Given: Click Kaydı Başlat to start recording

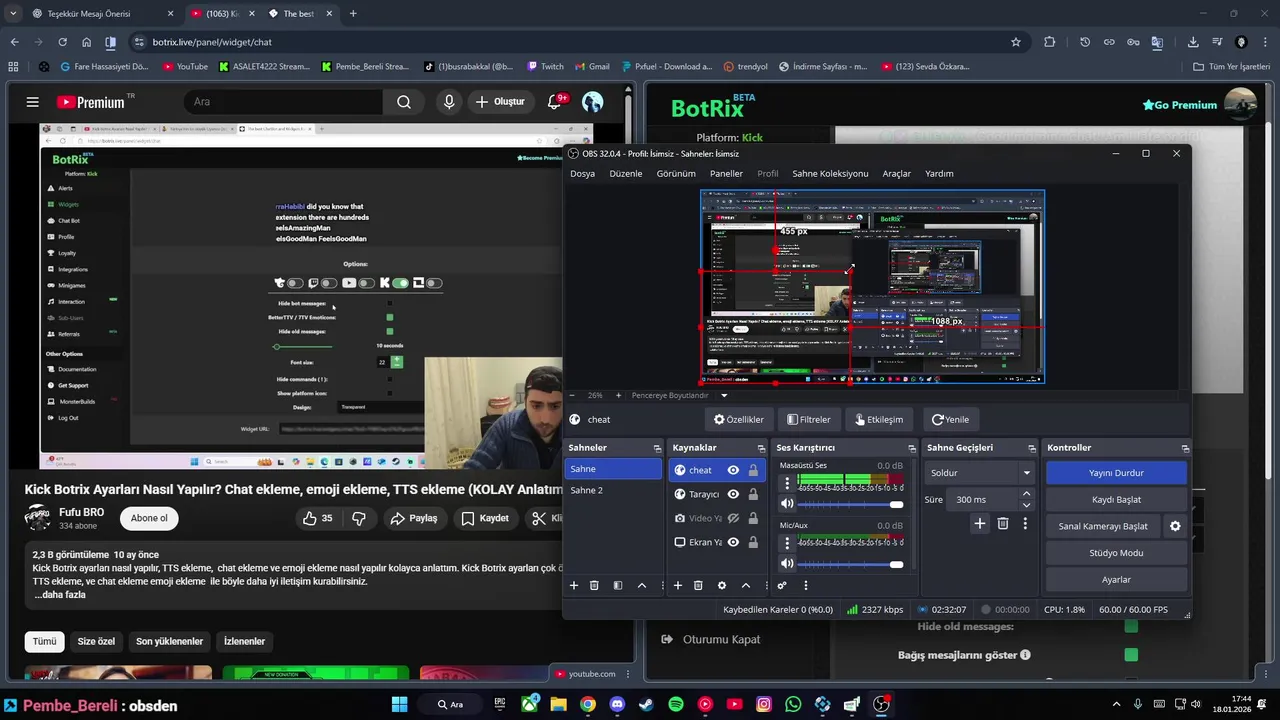Looking at the screenshot, I should point(1116,499).
